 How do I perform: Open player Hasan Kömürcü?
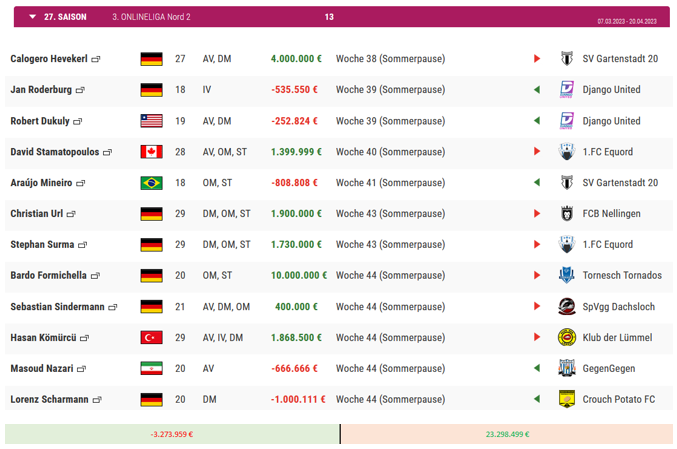[43, 338]
